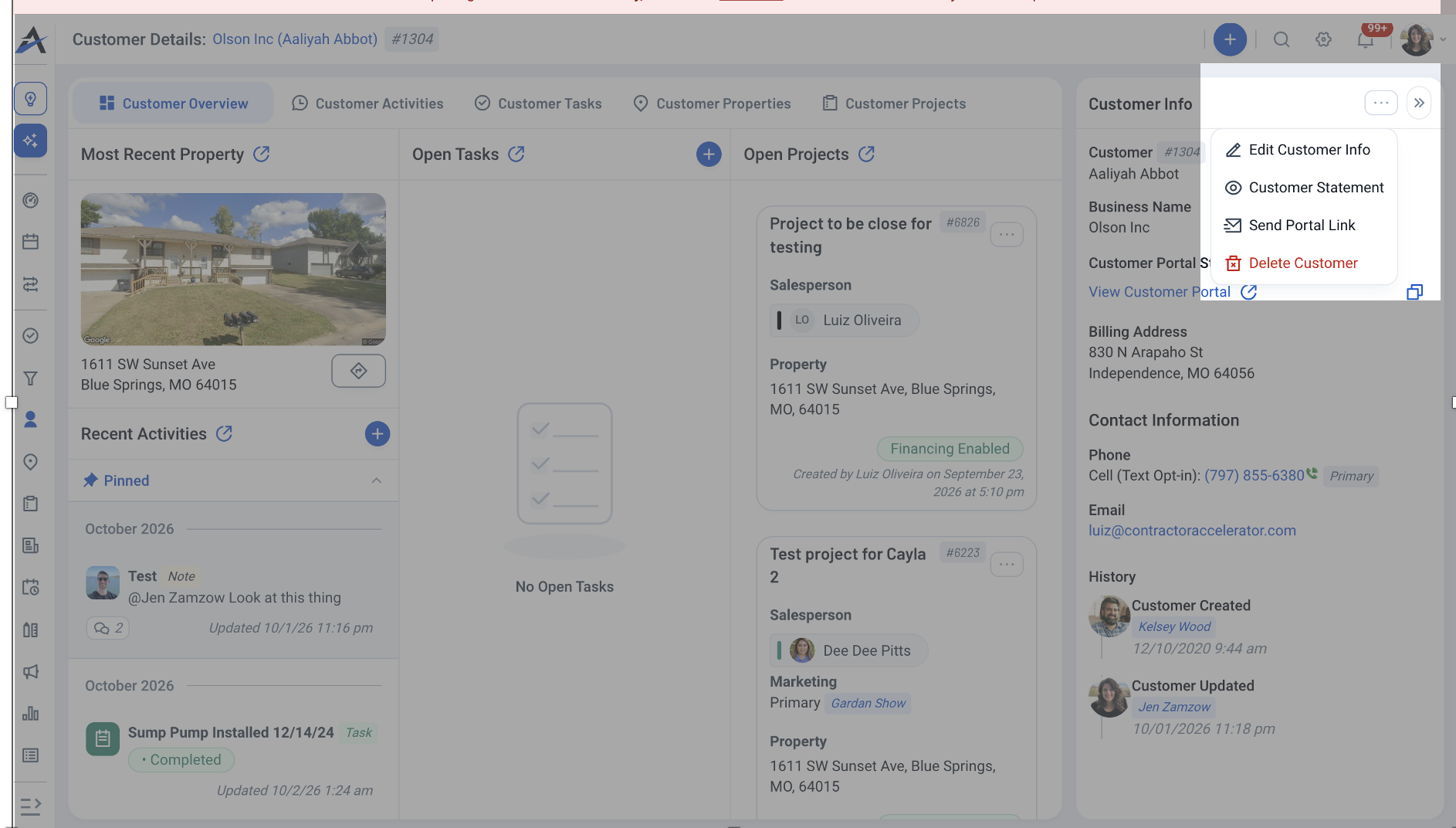The width and height of the screenshot is (1456, 828).
Task: Switch to Customer Projects tab
Action: tap(894, 103)
